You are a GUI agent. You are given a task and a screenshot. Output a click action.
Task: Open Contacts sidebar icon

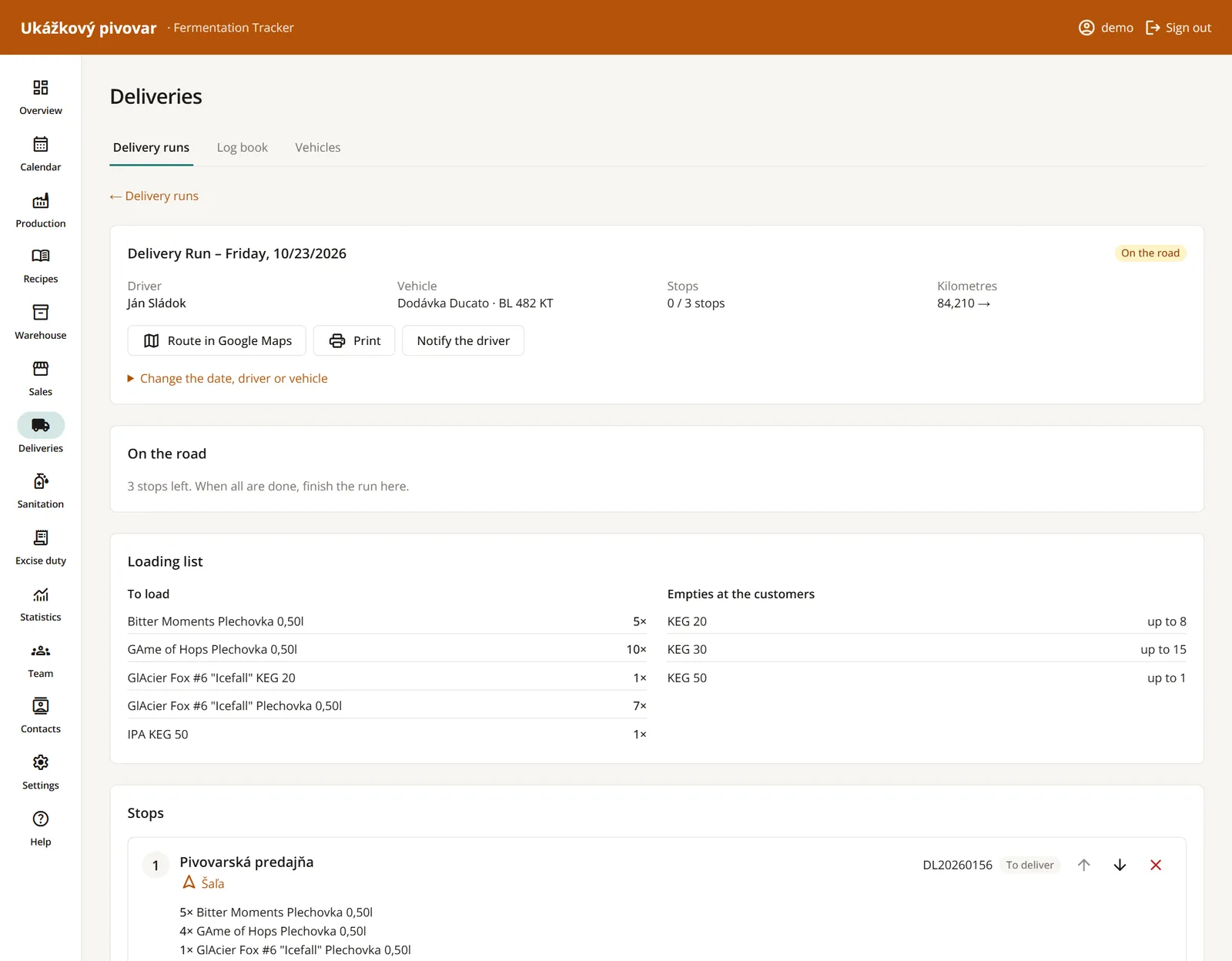tap(41, 706)
